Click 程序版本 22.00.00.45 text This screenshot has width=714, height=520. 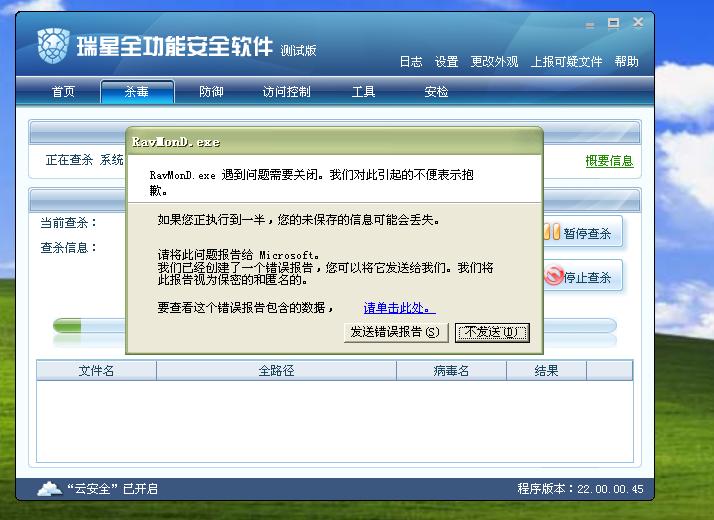coord(580,489)
